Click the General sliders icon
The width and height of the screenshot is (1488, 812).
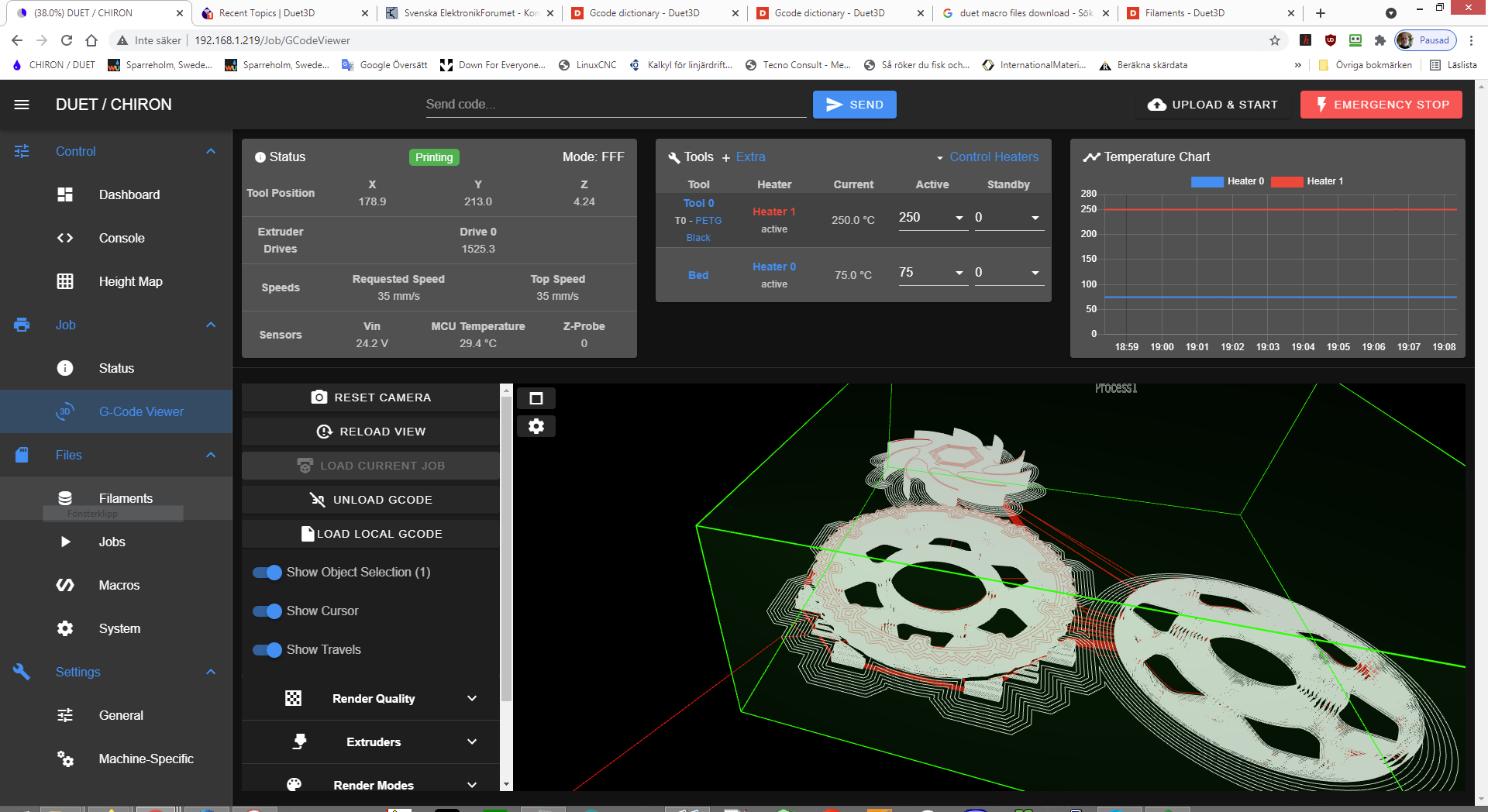[65, 715]
